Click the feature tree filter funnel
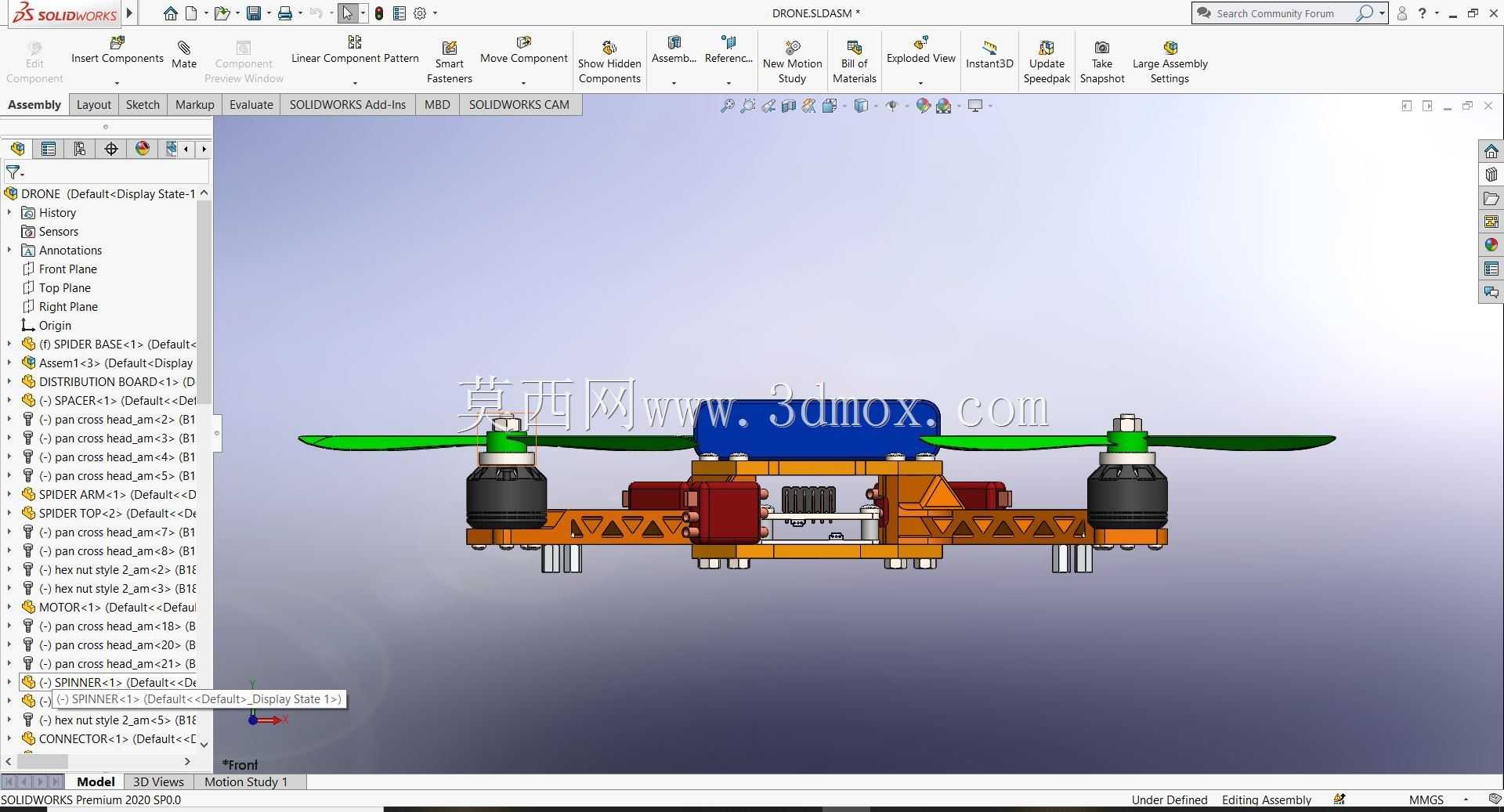 click(13, 171)
